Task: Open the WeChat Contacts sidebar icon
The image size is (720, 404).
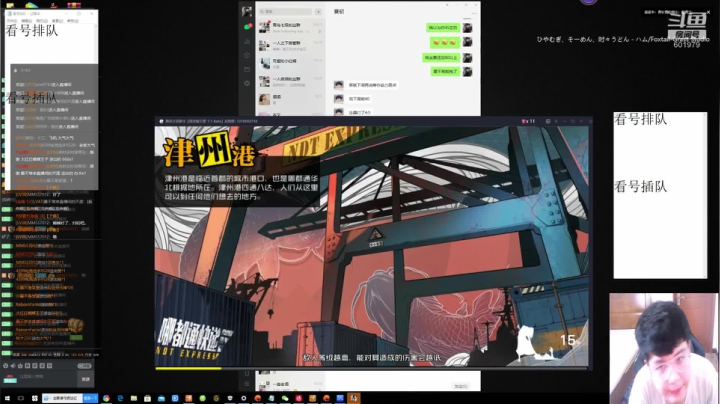Action: (247, 41)
